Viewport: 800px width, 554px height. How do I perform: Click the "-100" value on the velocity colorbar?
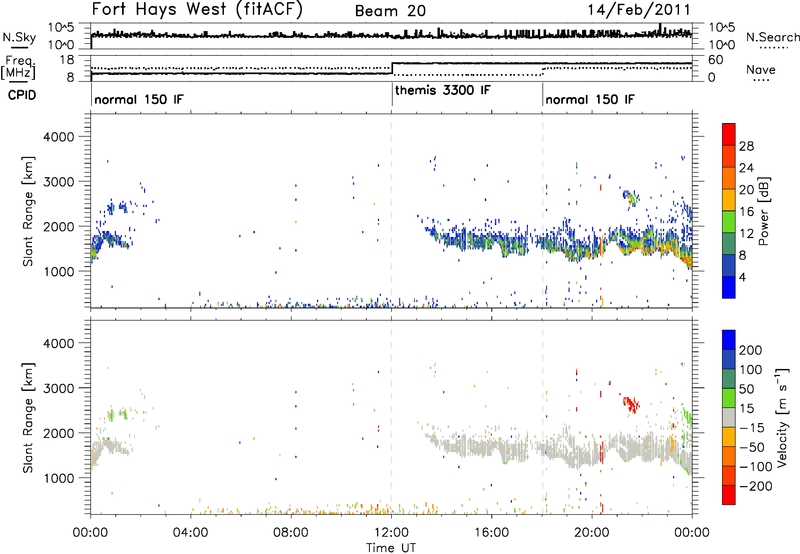pyautogui.click(x=755, y=467)
